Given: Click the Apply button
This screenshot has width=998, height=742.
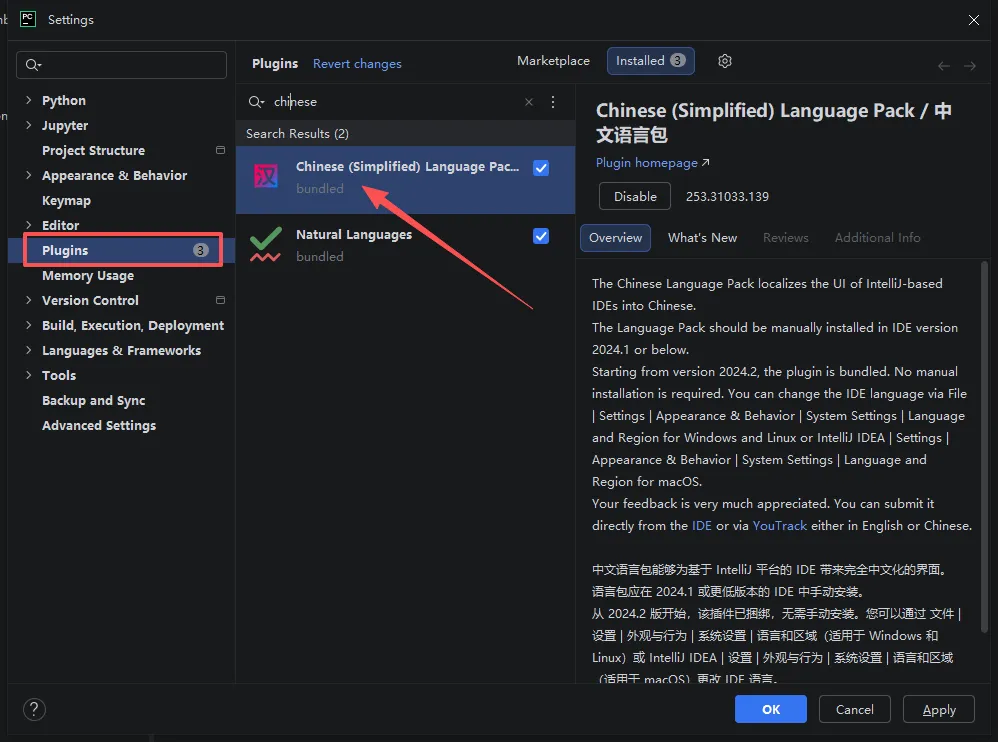Looking at the screenshot, I should coord(939,709).
